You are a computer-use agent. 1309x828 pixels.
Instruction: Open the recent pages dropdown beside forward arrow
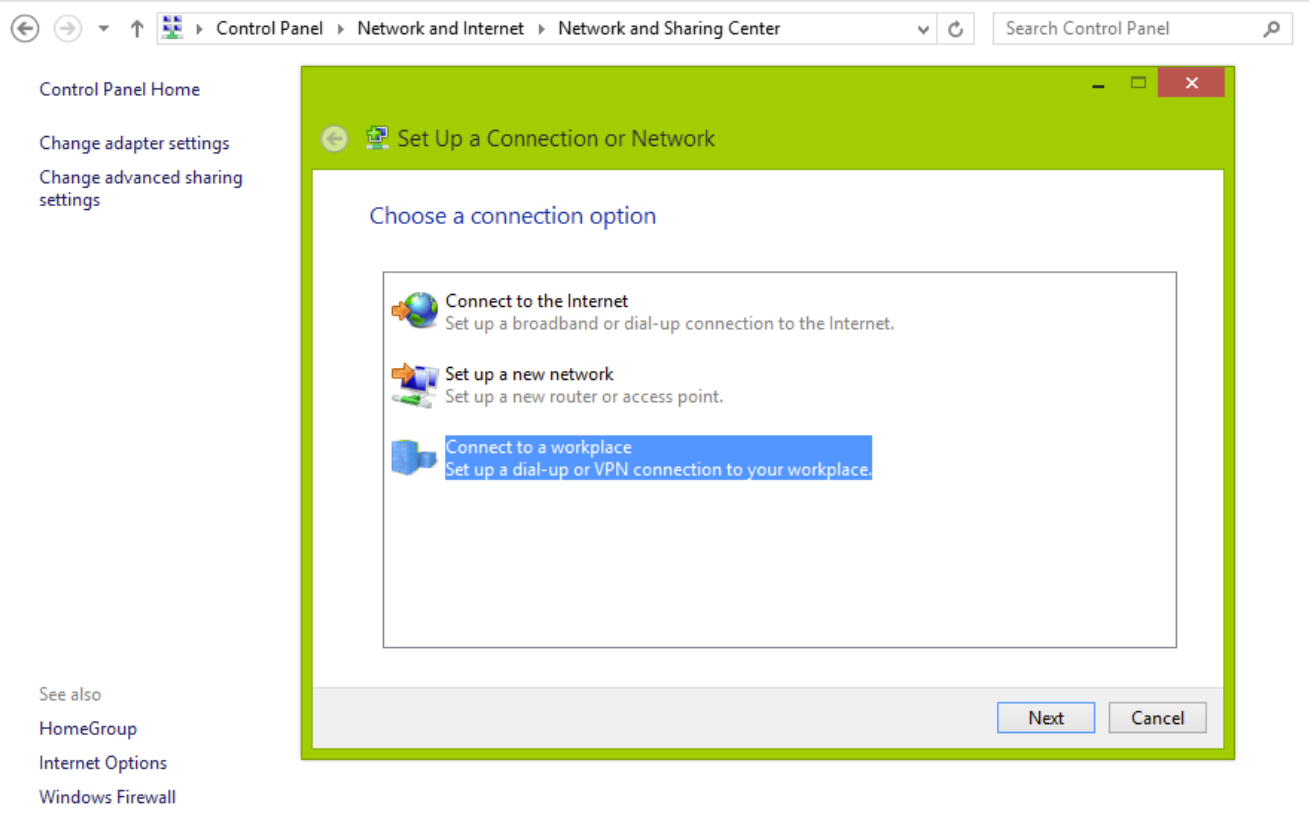click(103, 28)
